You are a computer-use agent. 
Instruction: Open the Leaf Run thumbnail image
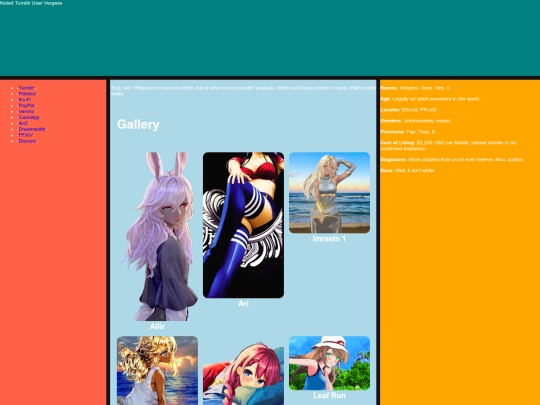330,363
